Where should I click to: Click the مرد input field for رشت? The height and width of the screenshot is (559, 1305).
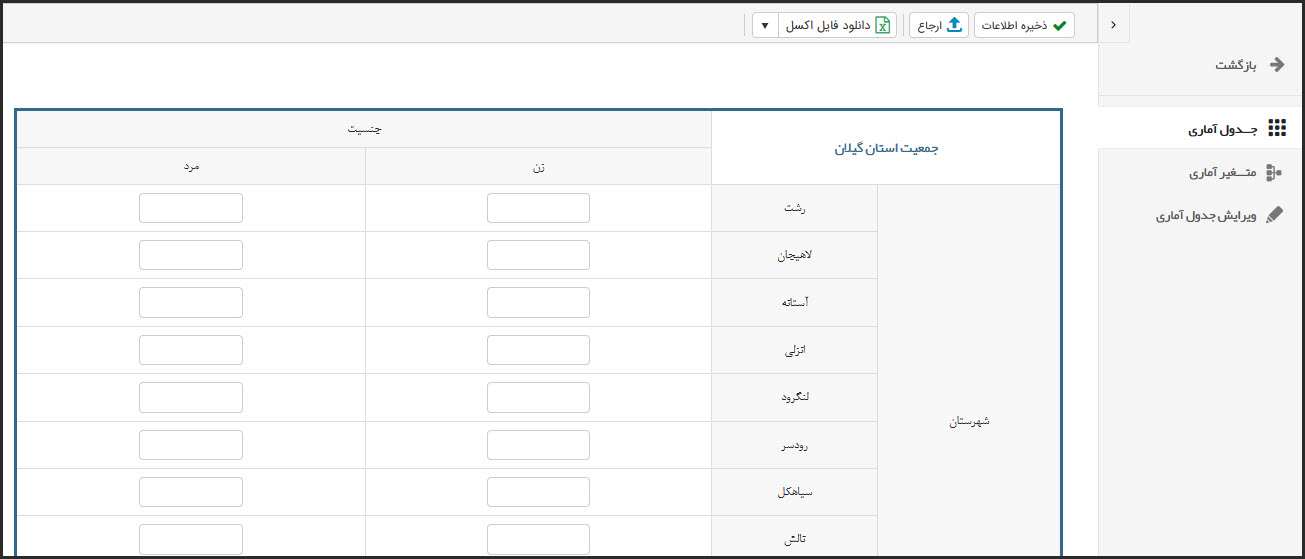point(191,208)
